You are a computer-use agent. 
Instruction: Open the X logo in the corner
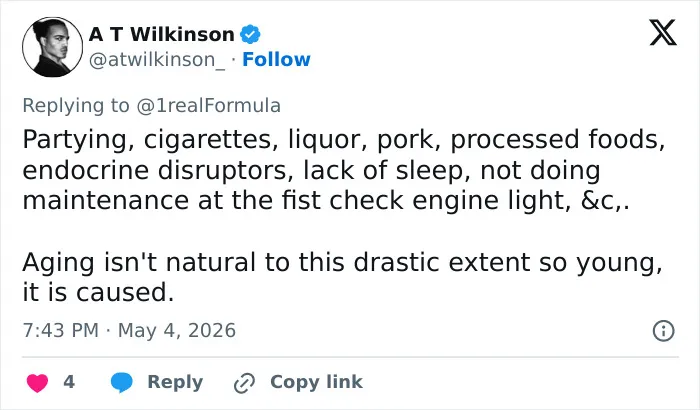pos(663,32)
